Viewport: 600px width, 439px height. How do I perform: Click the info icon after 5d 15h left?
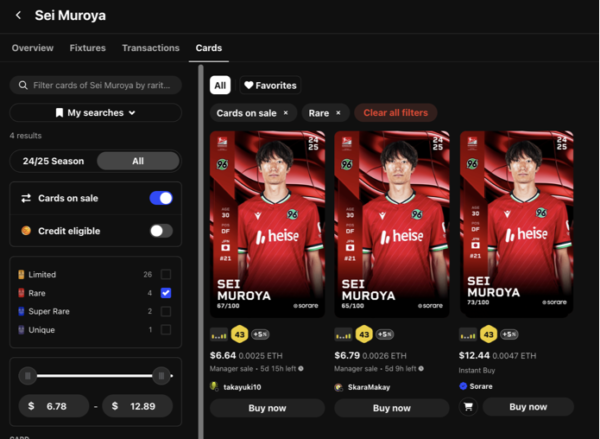click(x=301, y=368)
